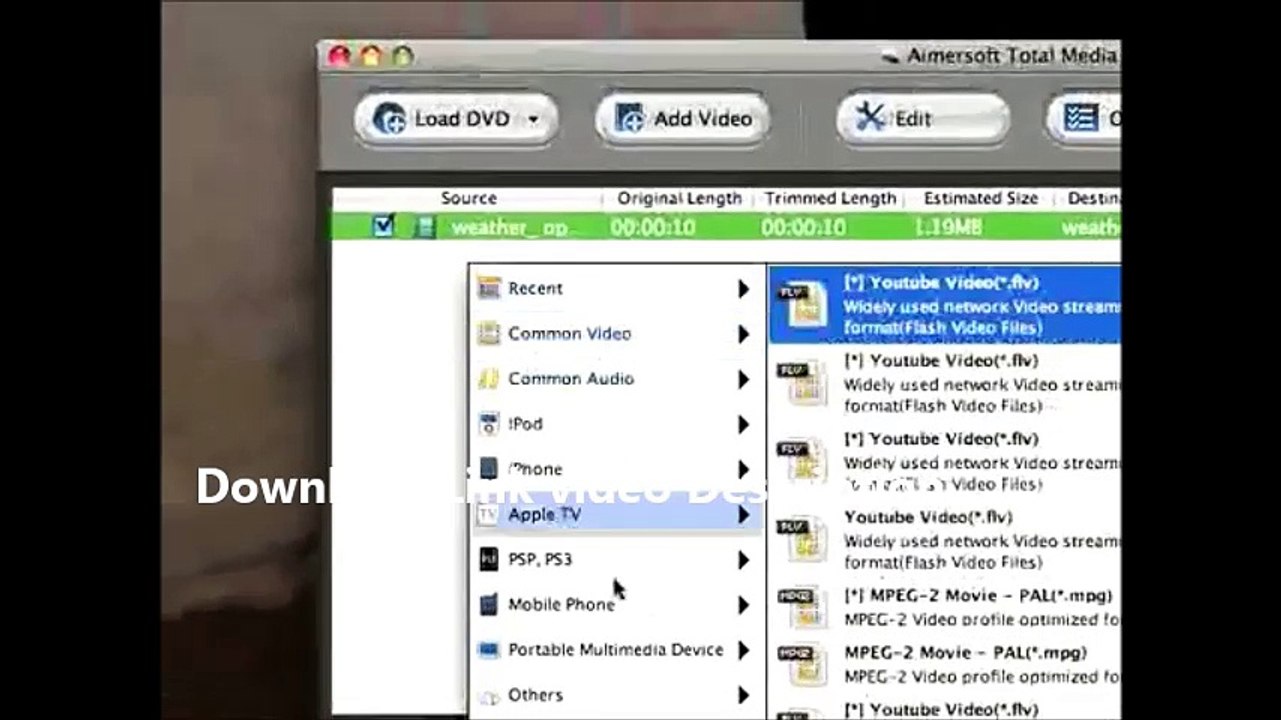Select the third Youtube Video(*.flv) entry
The width and height of the screenshot is (1281, 720).
click(944, 461)
